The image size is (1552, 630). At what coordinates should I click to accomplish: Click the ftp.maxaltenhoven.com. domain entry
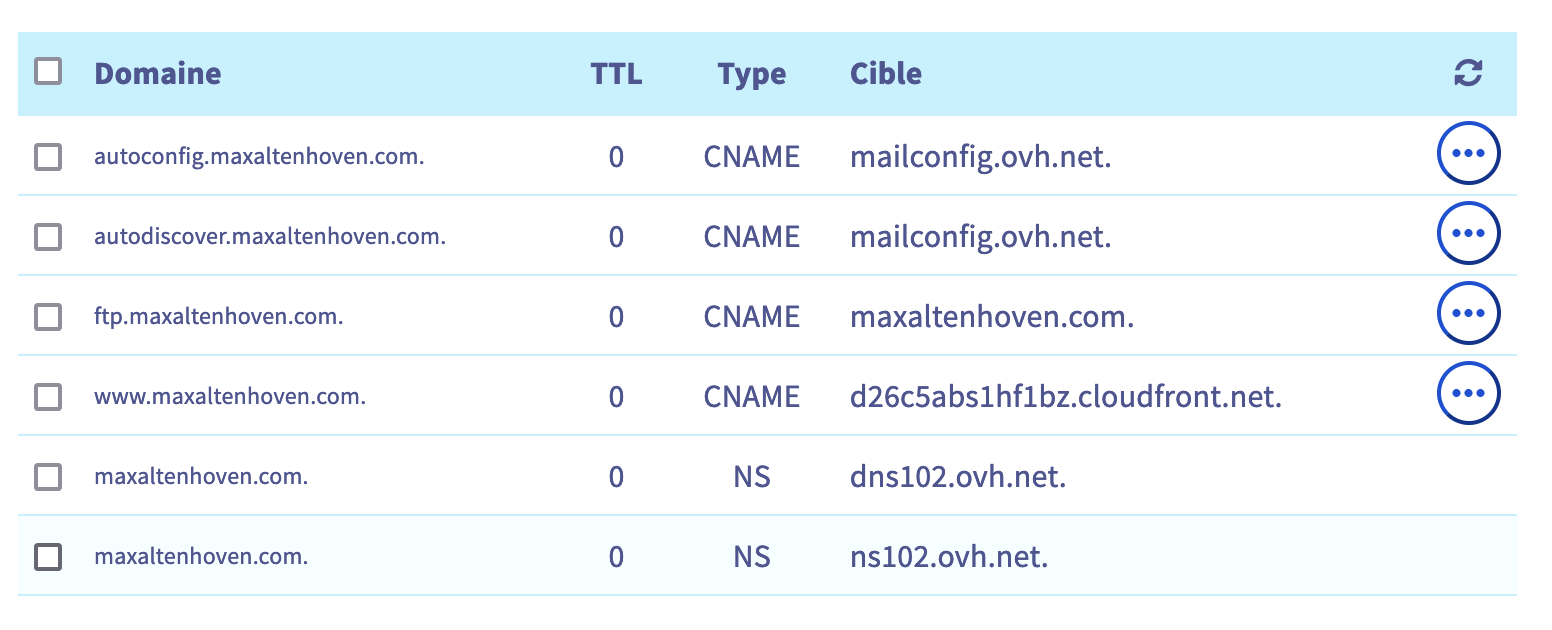tap(218, 317)
